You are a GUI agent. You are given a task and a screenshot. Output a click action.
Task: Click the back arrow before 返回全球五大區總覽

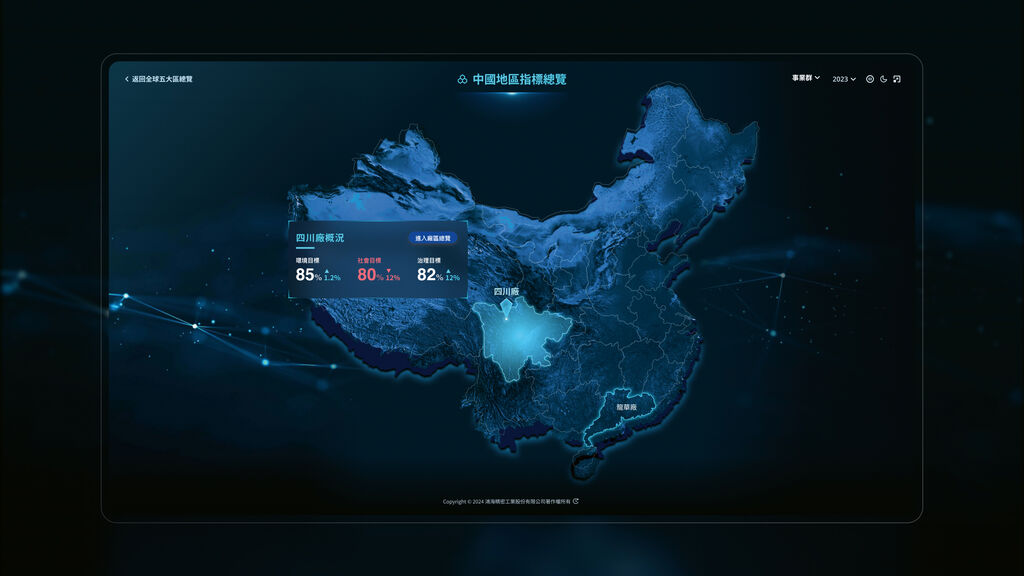(x=126, y=79)
